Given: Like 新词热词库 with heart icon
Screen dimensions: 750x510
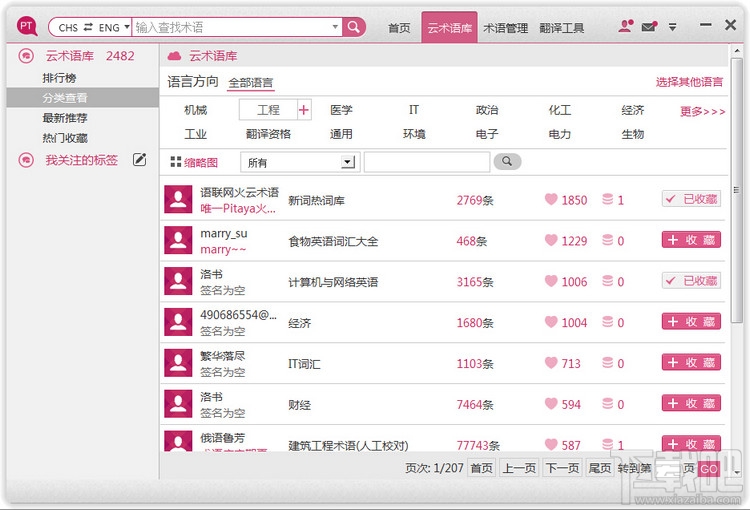Looking at the screenshot, I should 551,199.
